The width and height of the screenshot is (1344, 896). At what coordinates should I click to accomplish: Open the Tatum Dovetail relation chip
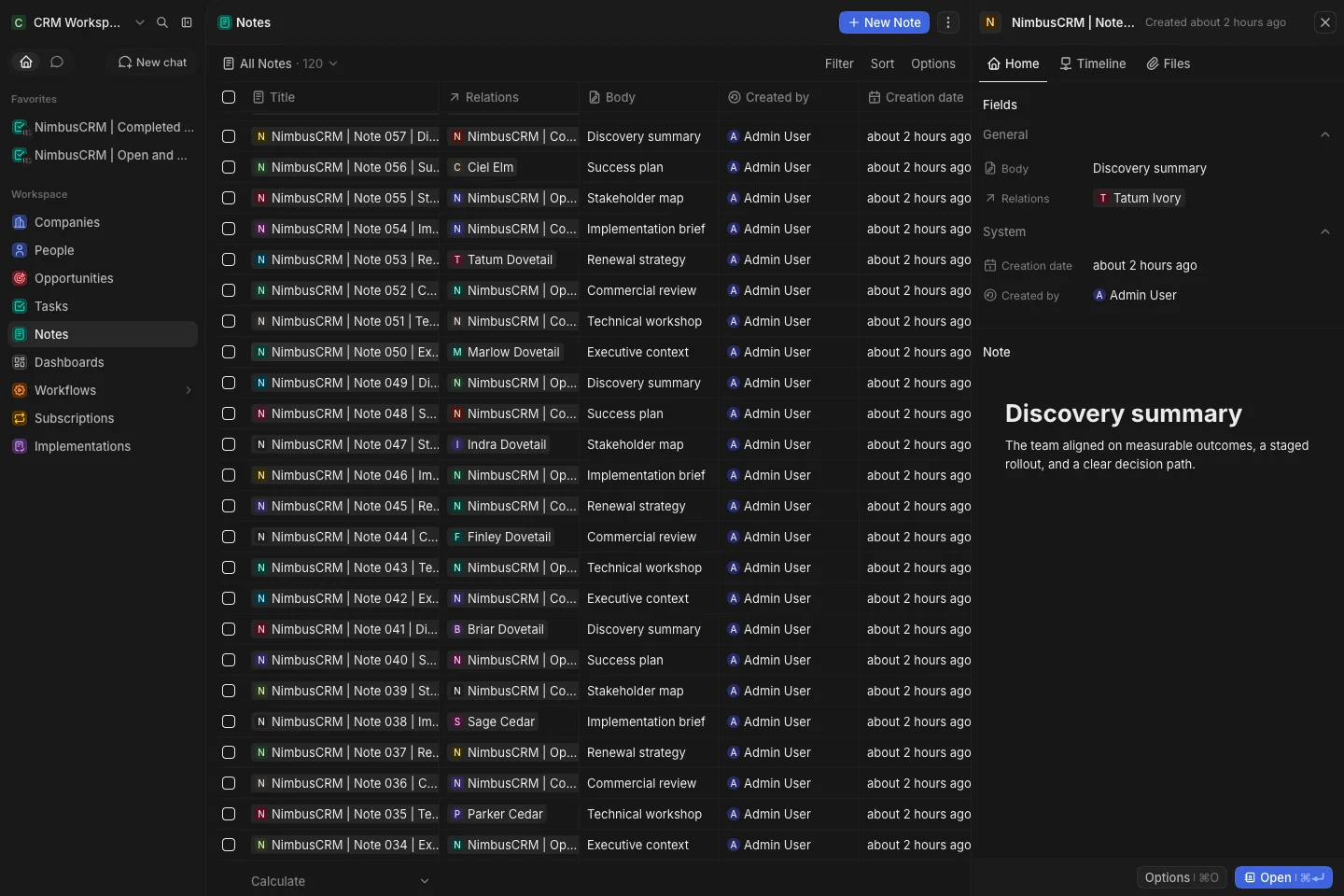(x=501, y=259)
